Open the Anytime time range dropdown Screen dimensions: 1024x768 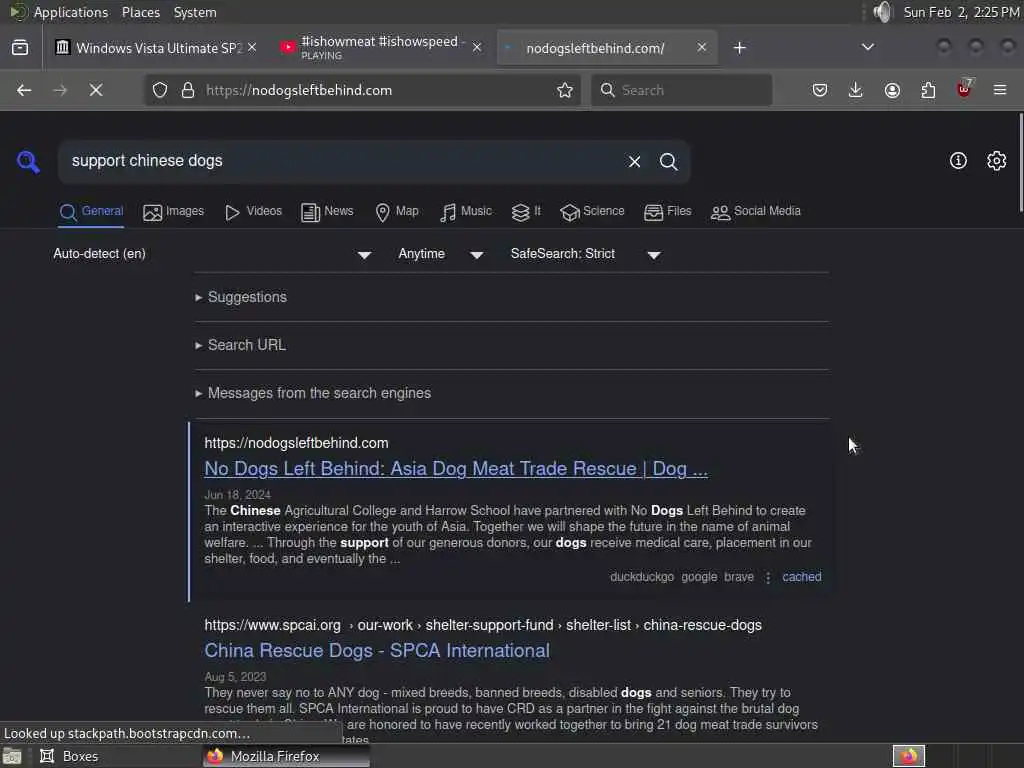441,254
